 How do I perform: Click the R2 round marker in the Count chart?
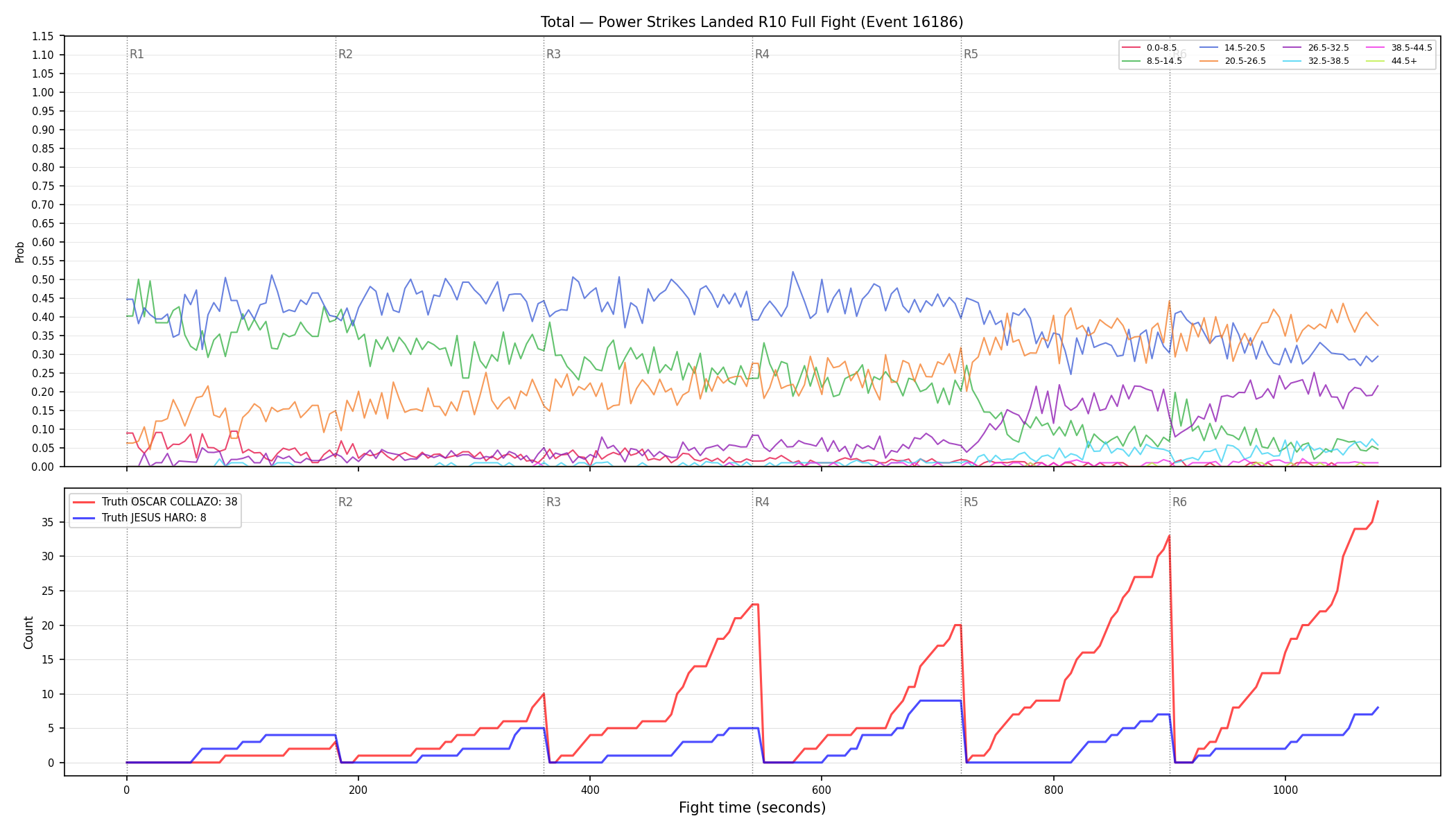pyautogui.click(x=345, y=502)
